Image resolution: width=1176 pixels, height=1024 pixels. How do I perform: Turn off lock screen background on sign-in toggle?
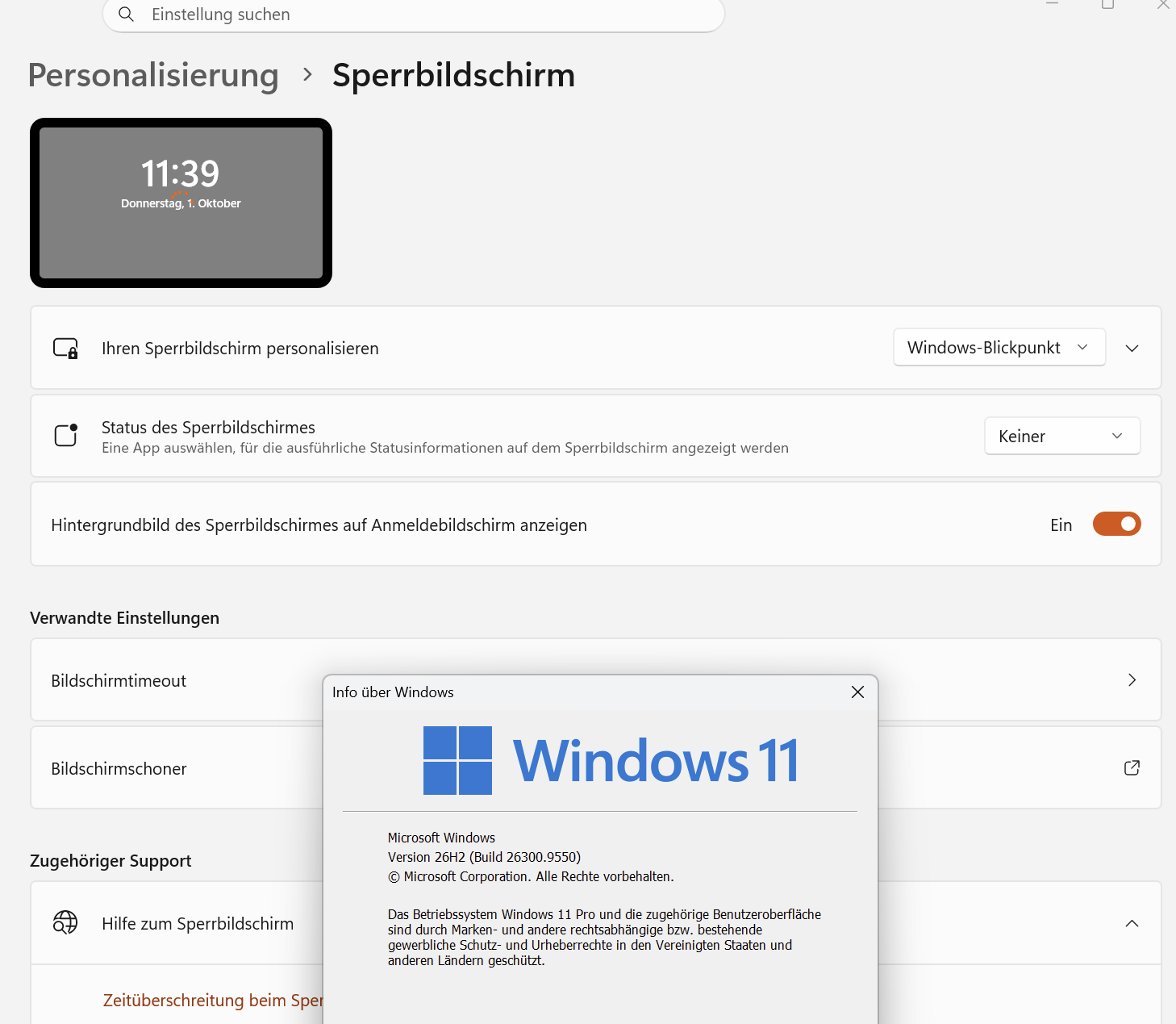coord(1116,524)
